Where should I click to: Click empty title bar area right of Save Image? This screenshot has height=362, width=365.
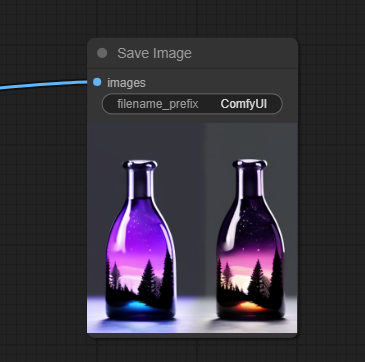(243, 53)
